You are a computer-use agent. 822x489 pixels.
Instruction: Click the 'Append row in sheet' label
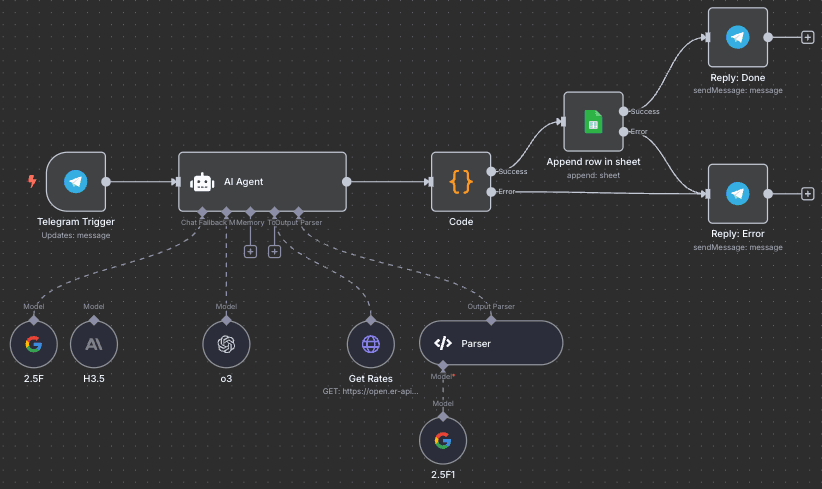pyautogui.click(x=593, y=162)
